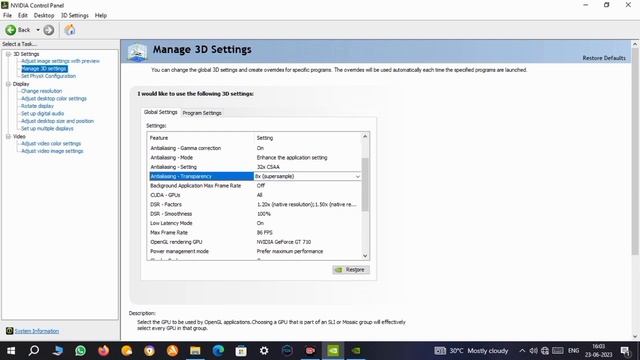Open the Windows Start menu
This screenshot has width=640, height=360.
[x=11, y=351]
